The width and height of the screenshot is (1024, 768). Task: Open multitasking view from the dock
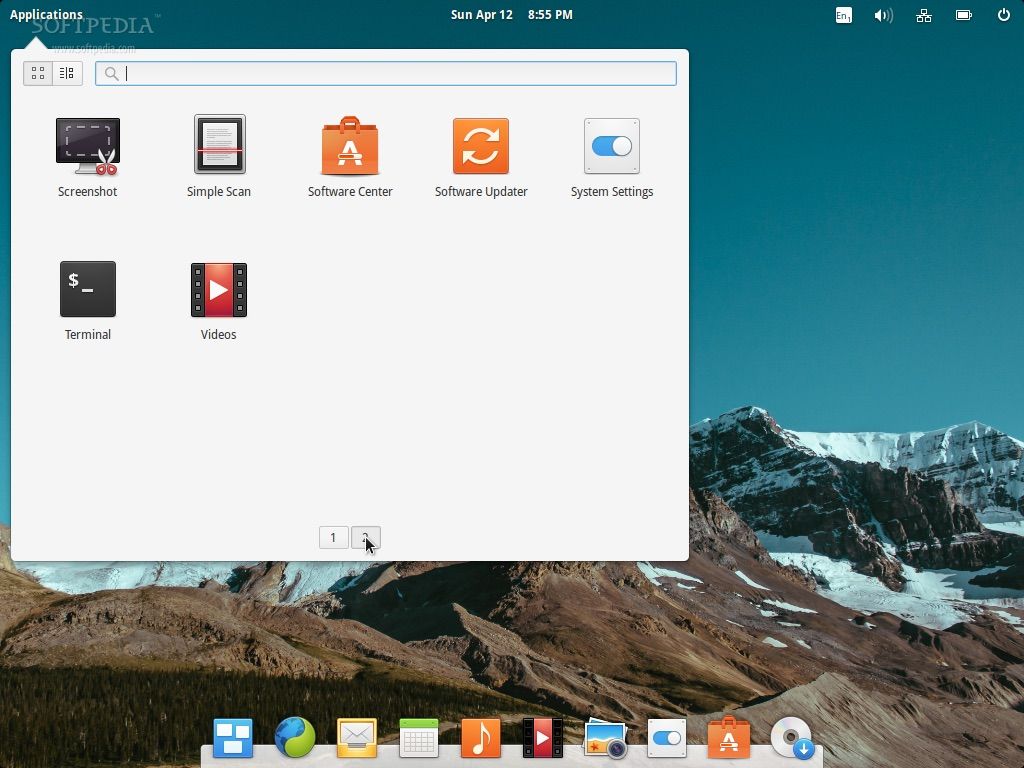click(233, 738)
